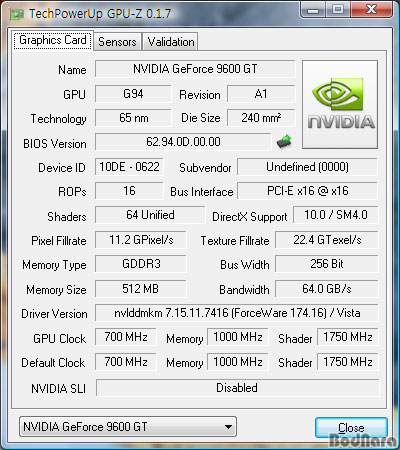Click the "Bus Interface" label
Viewport: 400px width, 450px height.
click(x=202, y=192)
